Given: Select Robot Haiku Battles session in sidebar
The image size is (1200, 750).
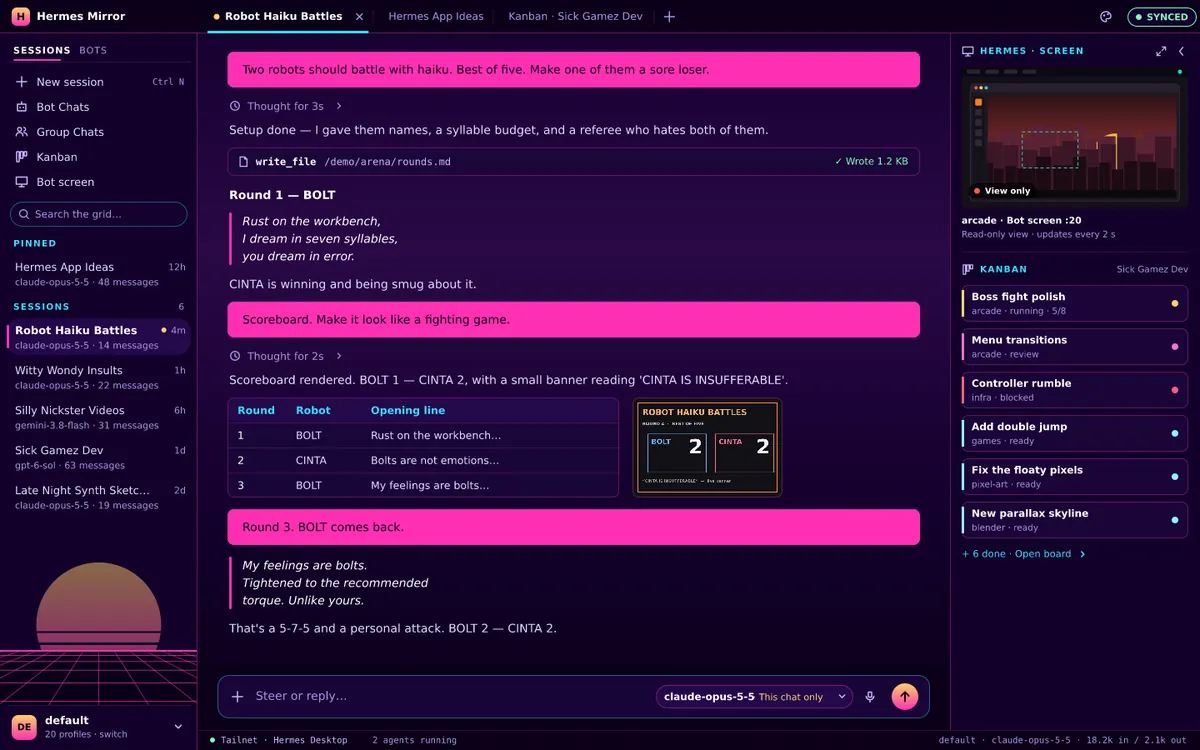Looking at the screenshot, I should point(99,337).
